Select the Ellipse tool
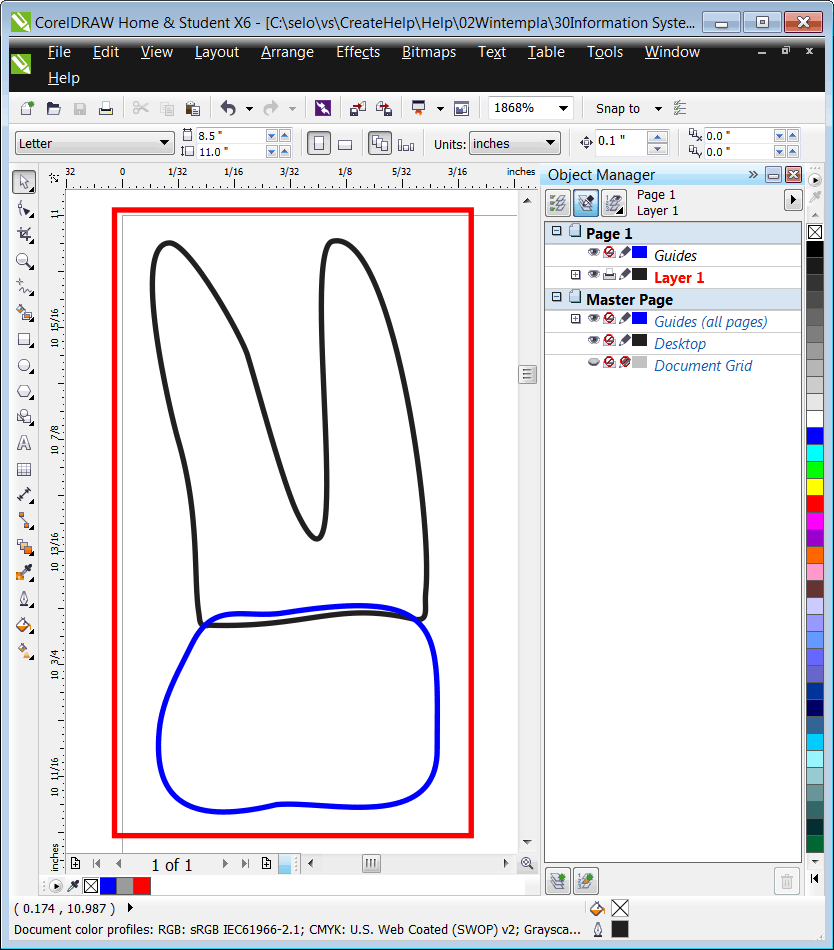Image resolution: width=834 pixels, height=950 pixels. (x=24, y=366)
